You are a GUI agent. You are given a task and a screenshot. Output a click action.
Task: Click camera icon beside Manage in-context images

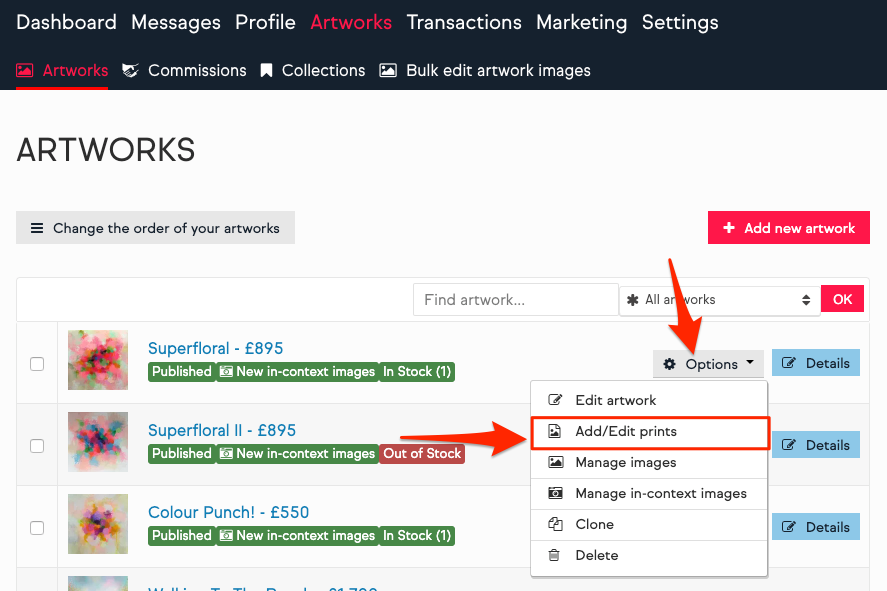click(x=556, y=493)
